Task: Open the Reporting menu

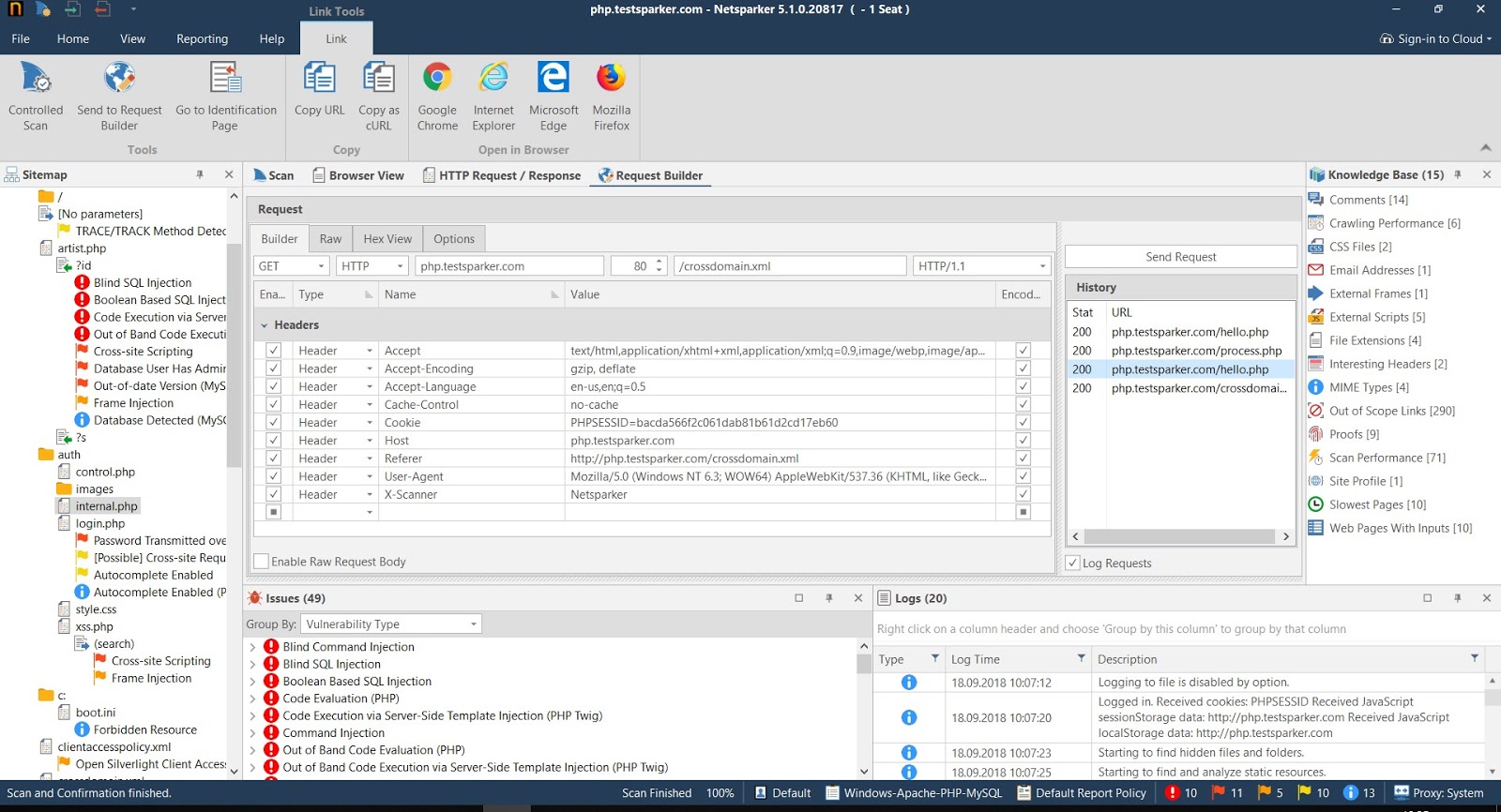Action: pyautogui.click(x=202, y=38)
